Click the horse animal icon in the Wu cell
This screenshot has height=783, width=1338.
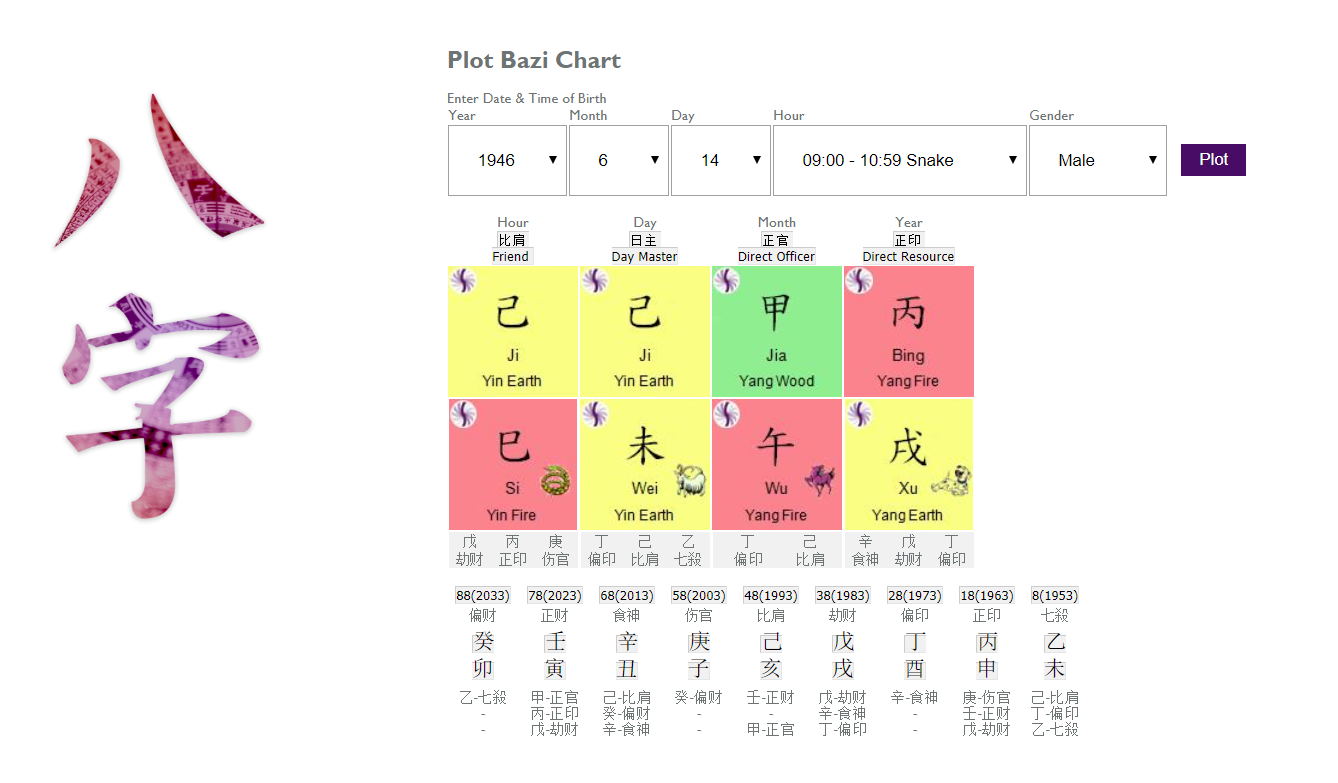pyautogui.click(x=821, y=481)
